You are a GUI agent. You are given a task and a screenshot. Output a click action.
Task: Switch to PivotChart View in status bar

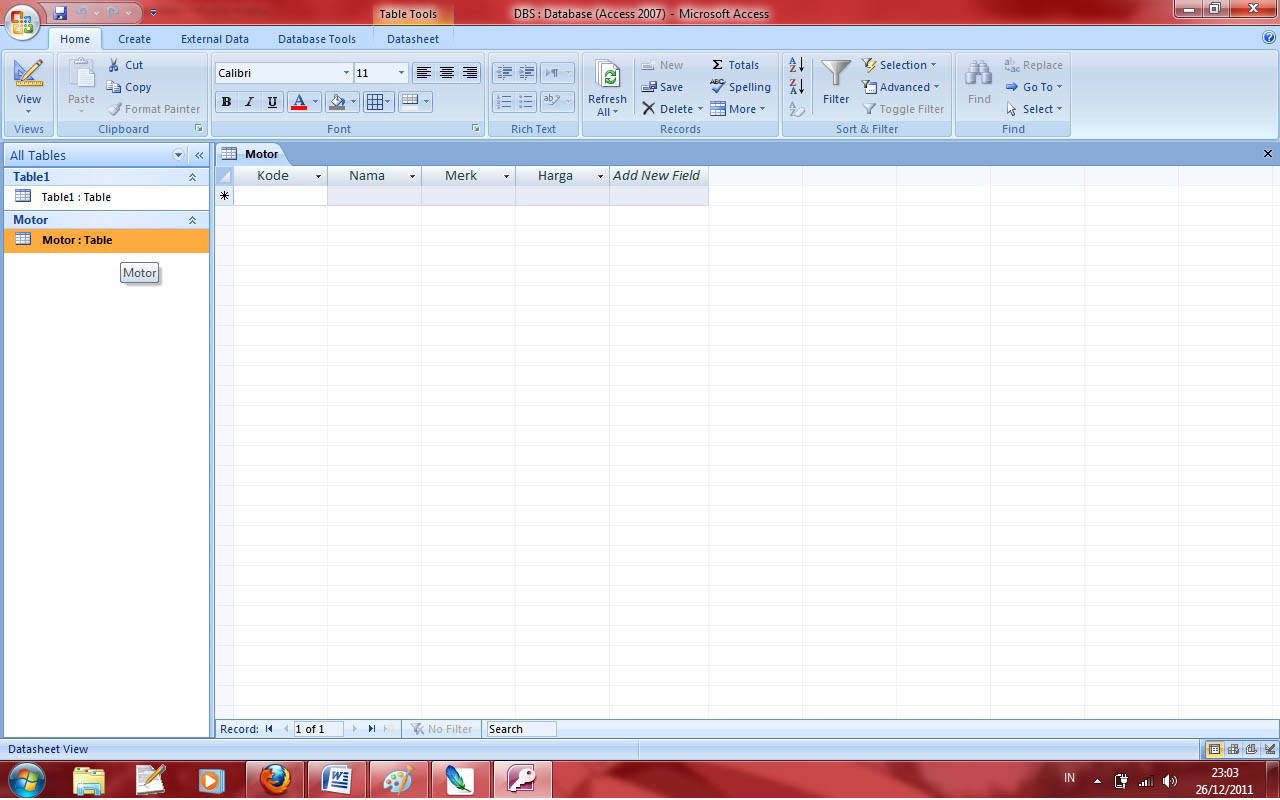(x=1251, y=749)
